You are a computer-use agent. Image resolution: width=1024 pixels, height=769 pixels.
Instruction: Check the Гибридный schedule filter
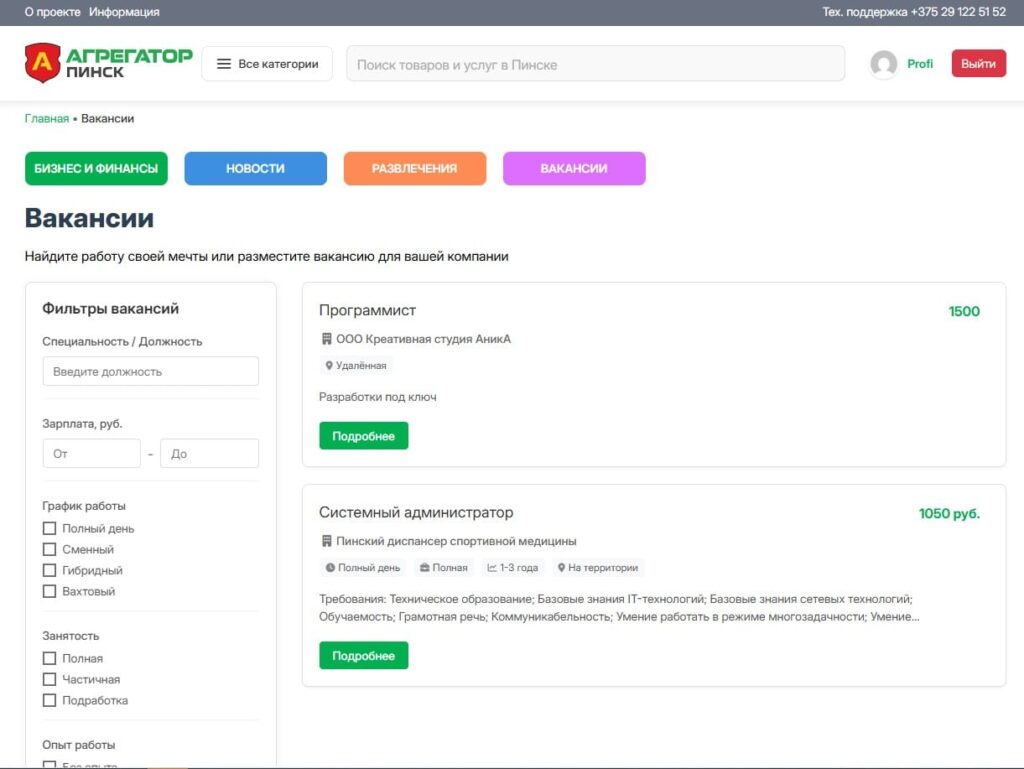[49, 570]
